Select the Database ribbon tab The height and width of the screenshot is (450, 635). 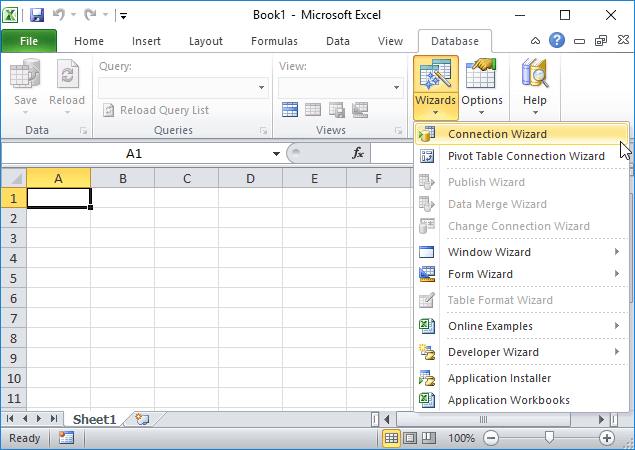pos(455,41)
